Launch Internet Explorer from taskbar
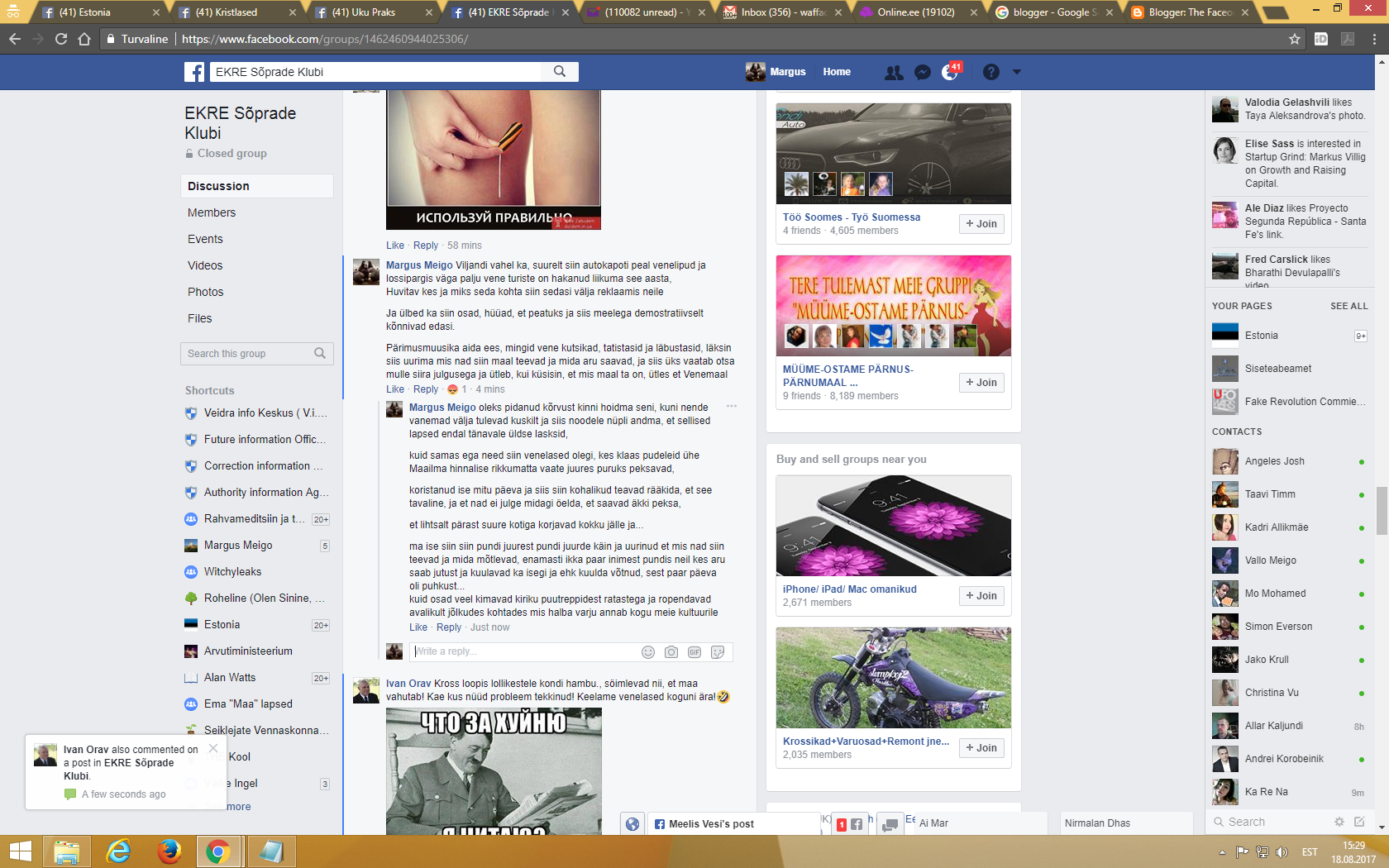This screenshot has height=868, width=1389. [118, 851]
